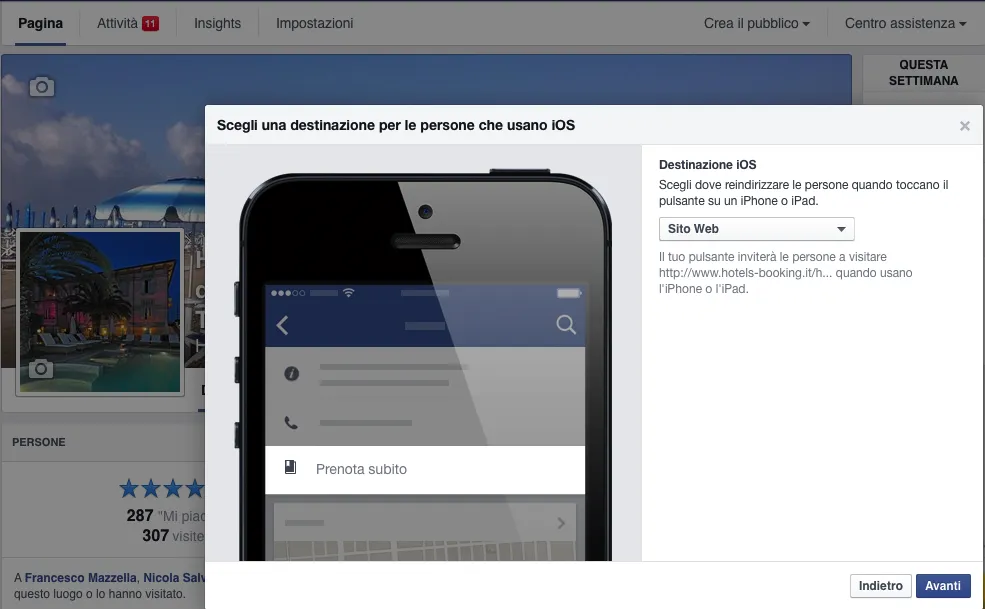Click the book icon beside Prenota subito

(290, 467)
